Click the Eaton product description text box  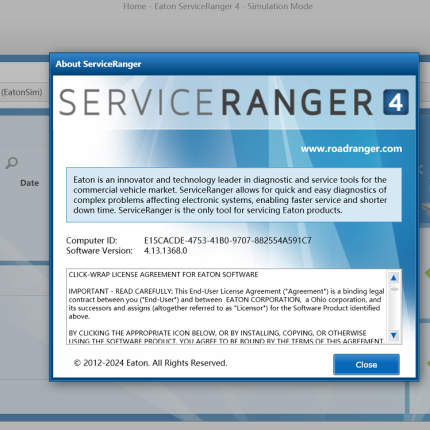234,195
